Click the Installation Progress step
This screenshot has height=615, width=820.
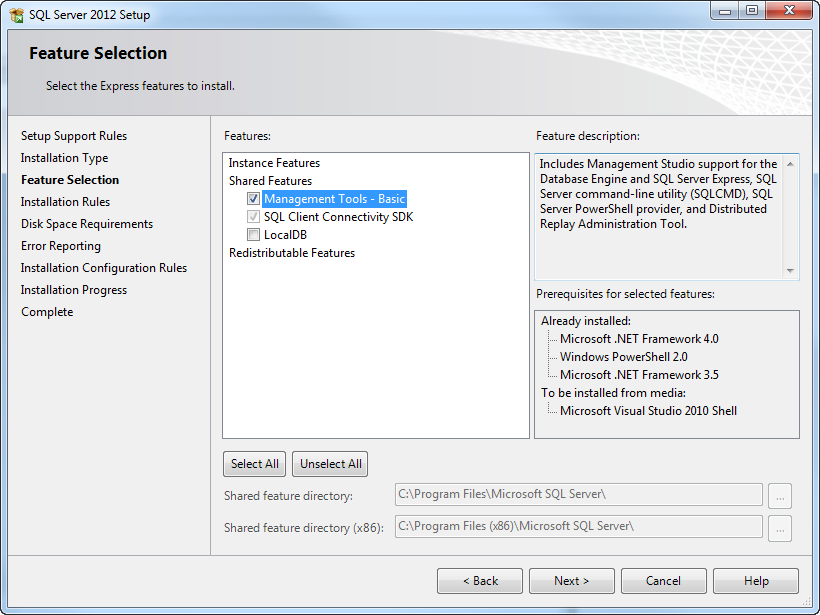(74, 290)
